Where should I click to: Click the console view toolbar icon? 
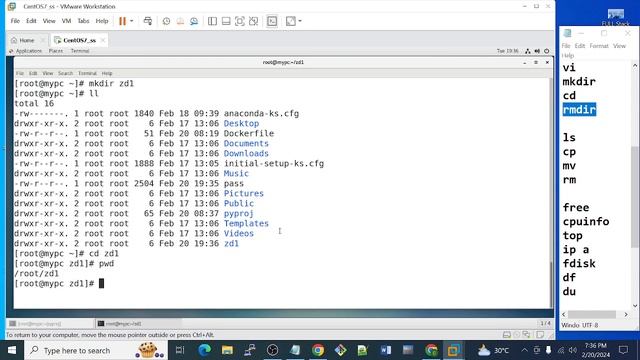point(272,21)
